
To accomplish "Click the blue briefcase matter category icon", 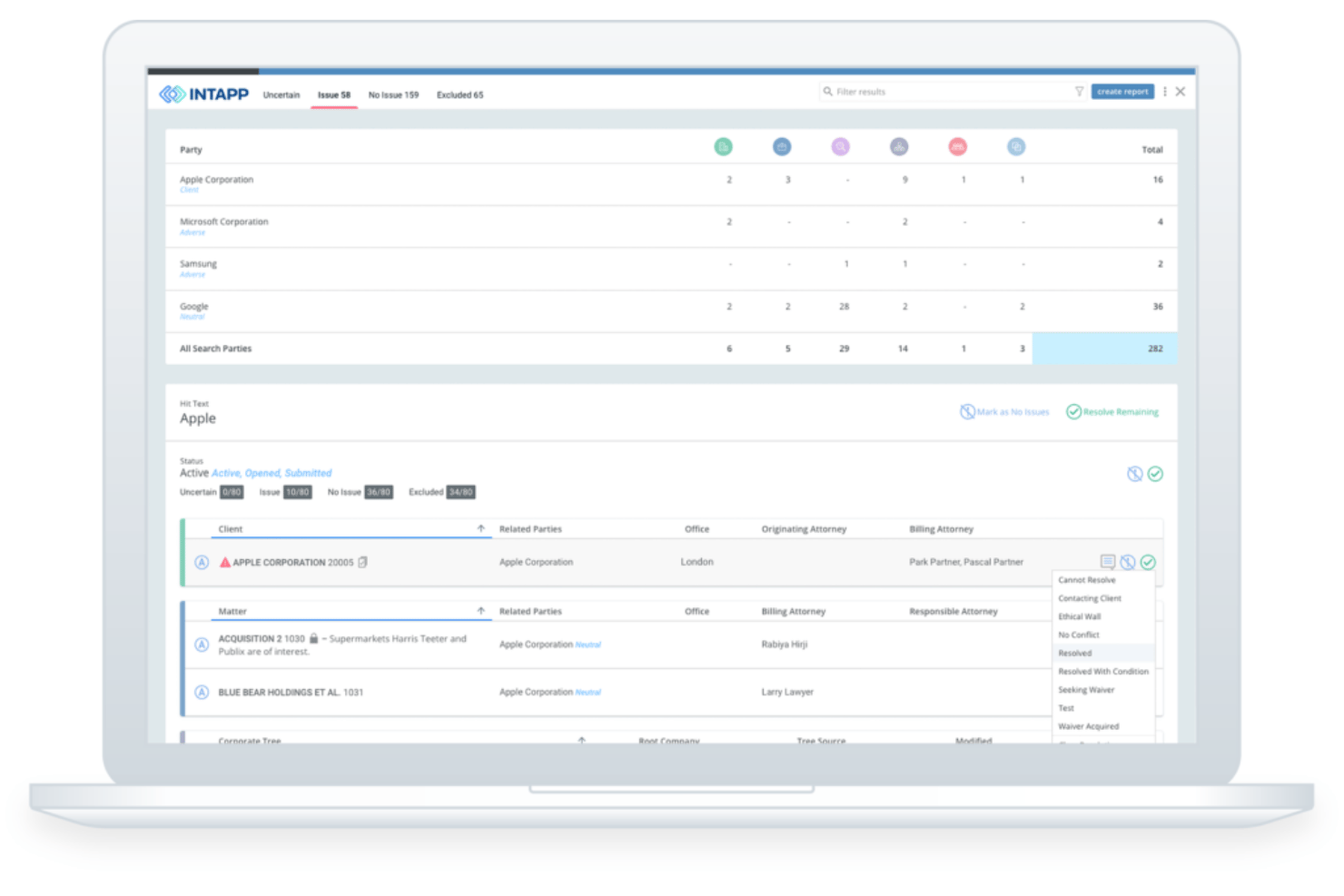I will point(782,146).
